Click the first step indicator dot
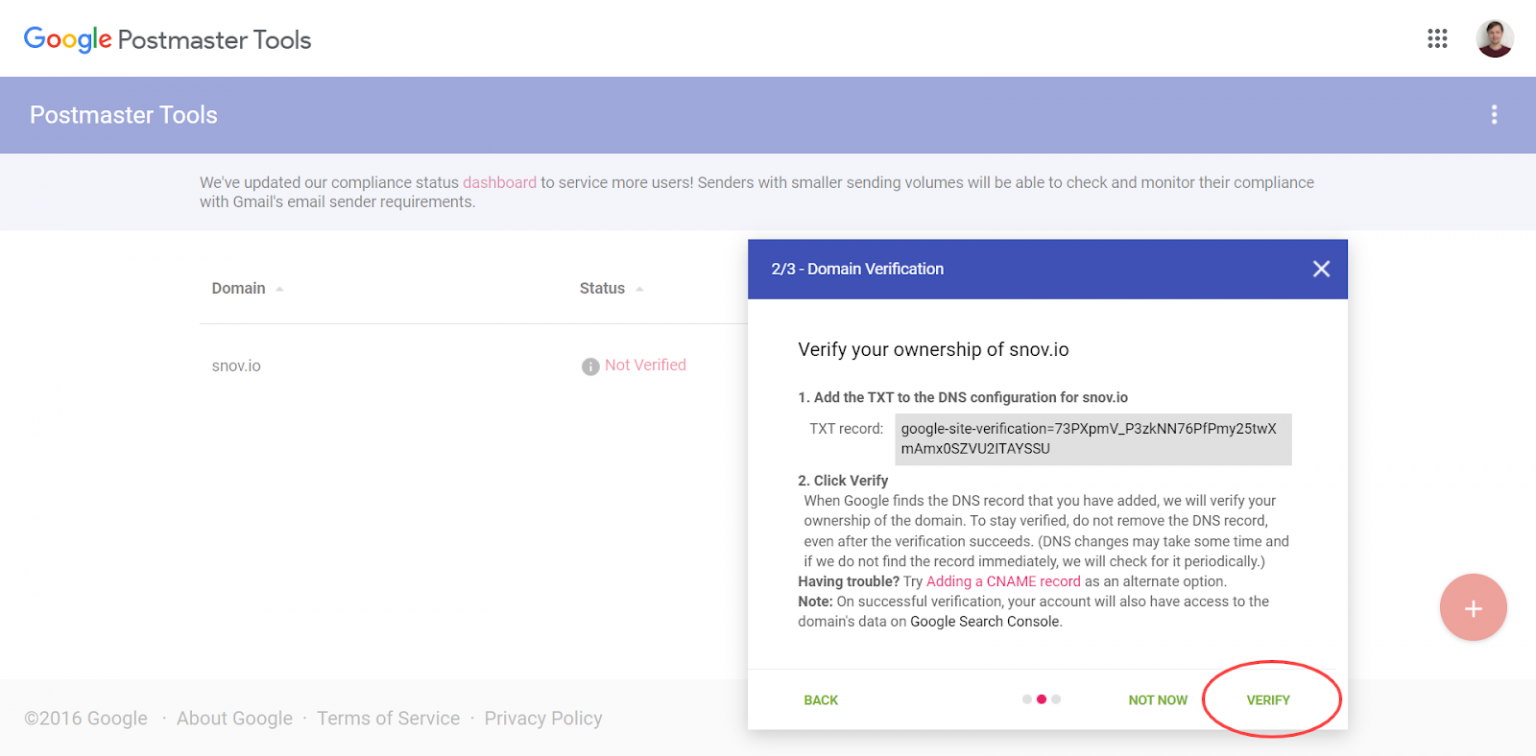 coord(1027,700)
